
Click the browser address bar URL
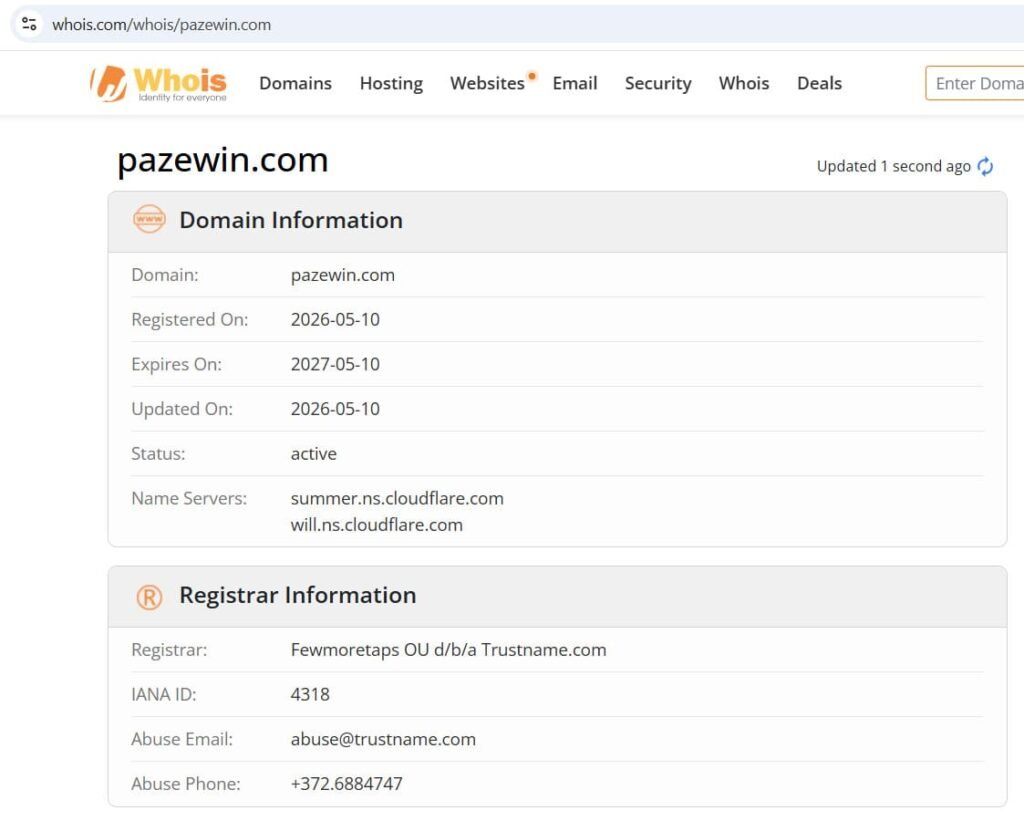click(x=161, y=25)
